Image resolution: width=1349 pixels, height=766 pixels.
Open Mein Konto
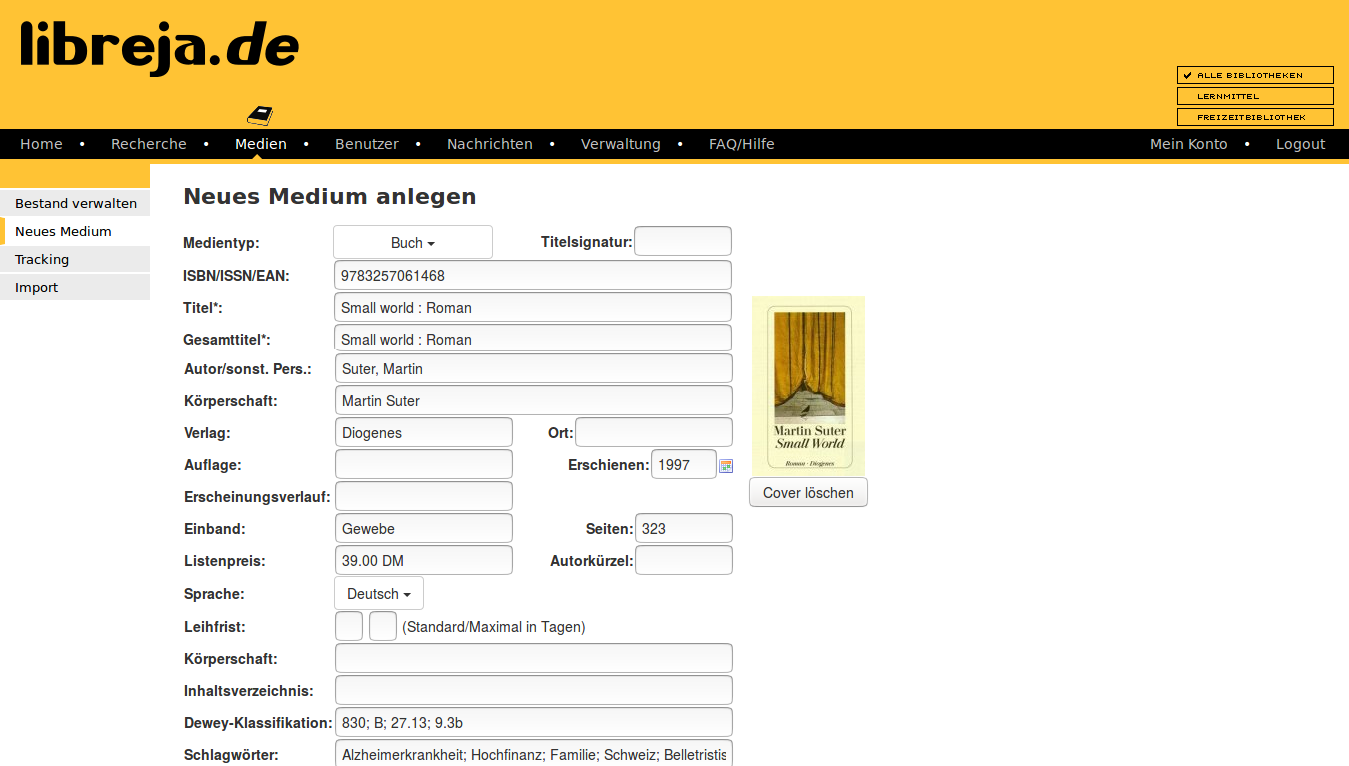click(1188, 144)
